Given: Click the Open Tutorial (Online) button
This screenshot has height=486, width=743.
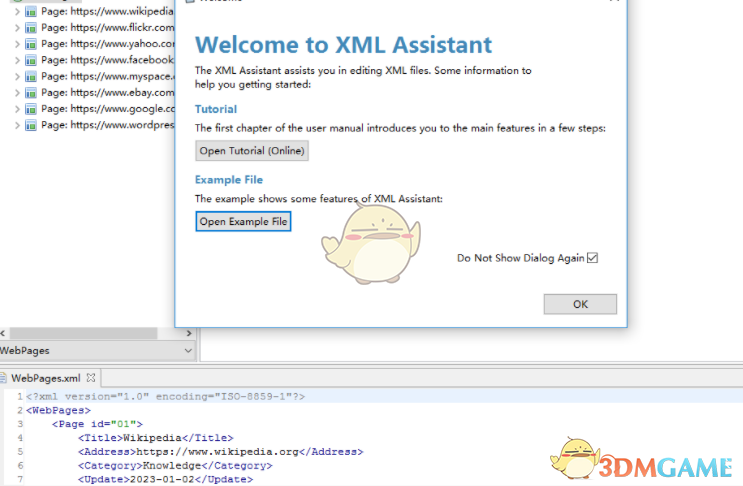Looking at the screenshot, I should pyautogui.click(x=252, y=151).
